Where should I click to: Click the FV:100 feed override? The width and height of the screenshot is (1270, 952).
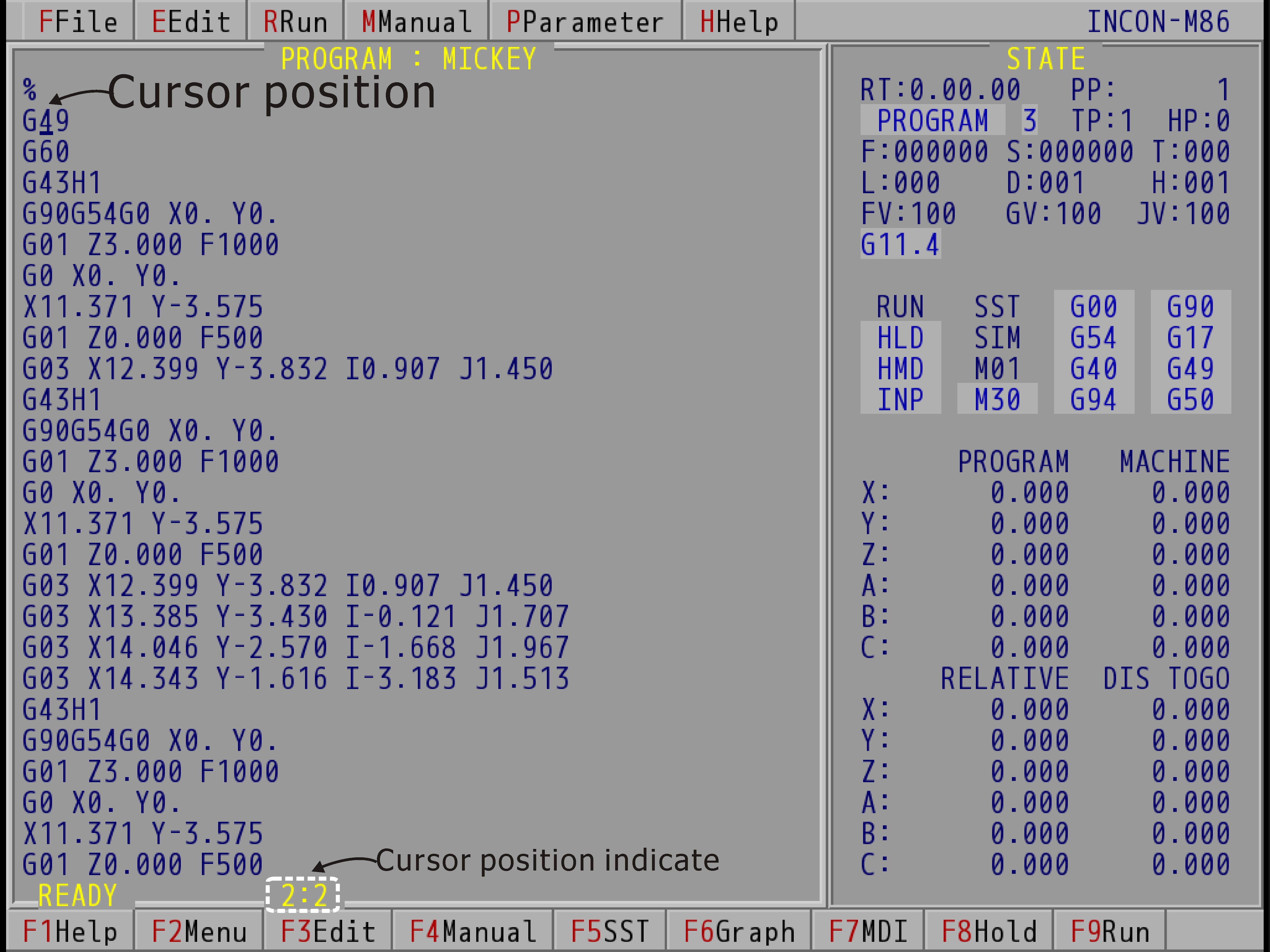click(908, 214)
